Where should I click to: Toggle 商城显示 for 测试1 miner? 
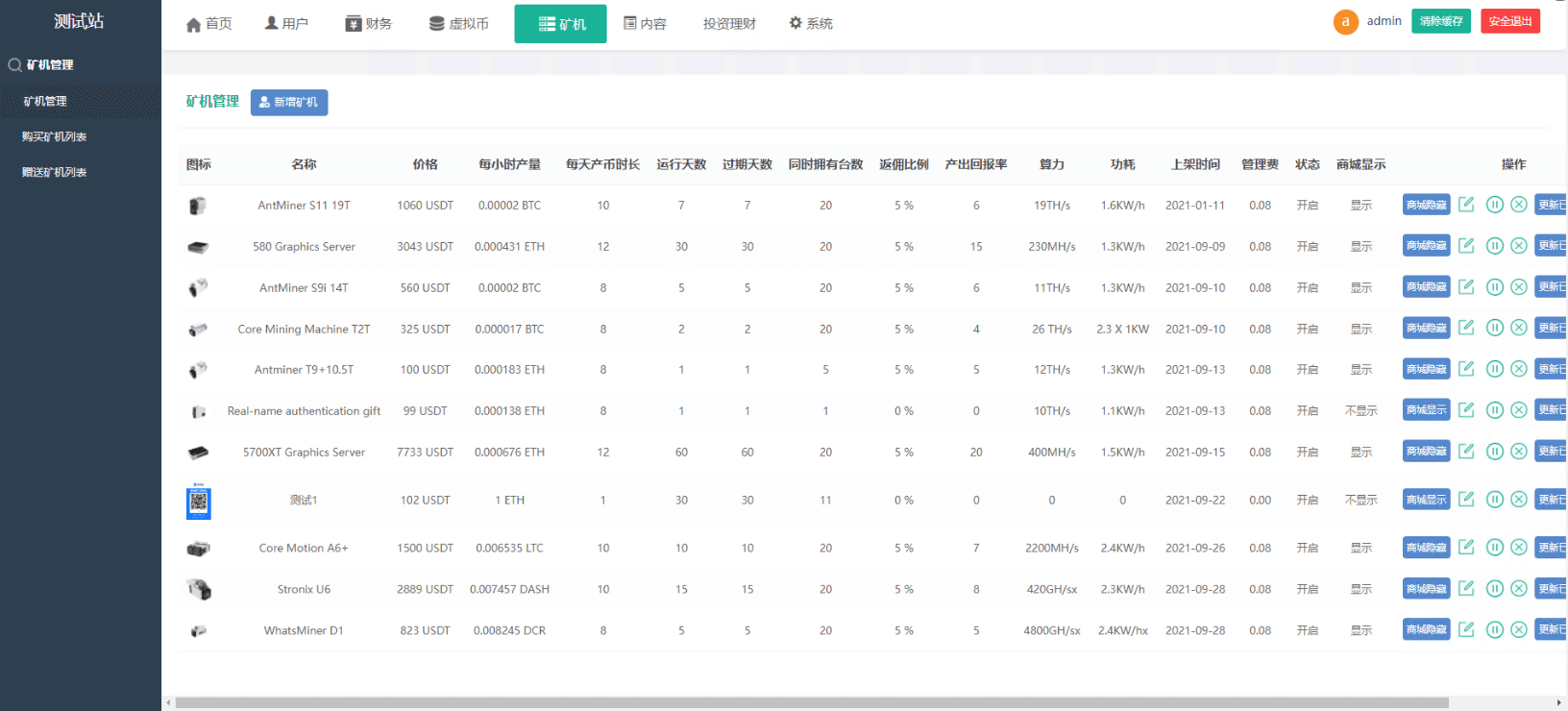1426,500
